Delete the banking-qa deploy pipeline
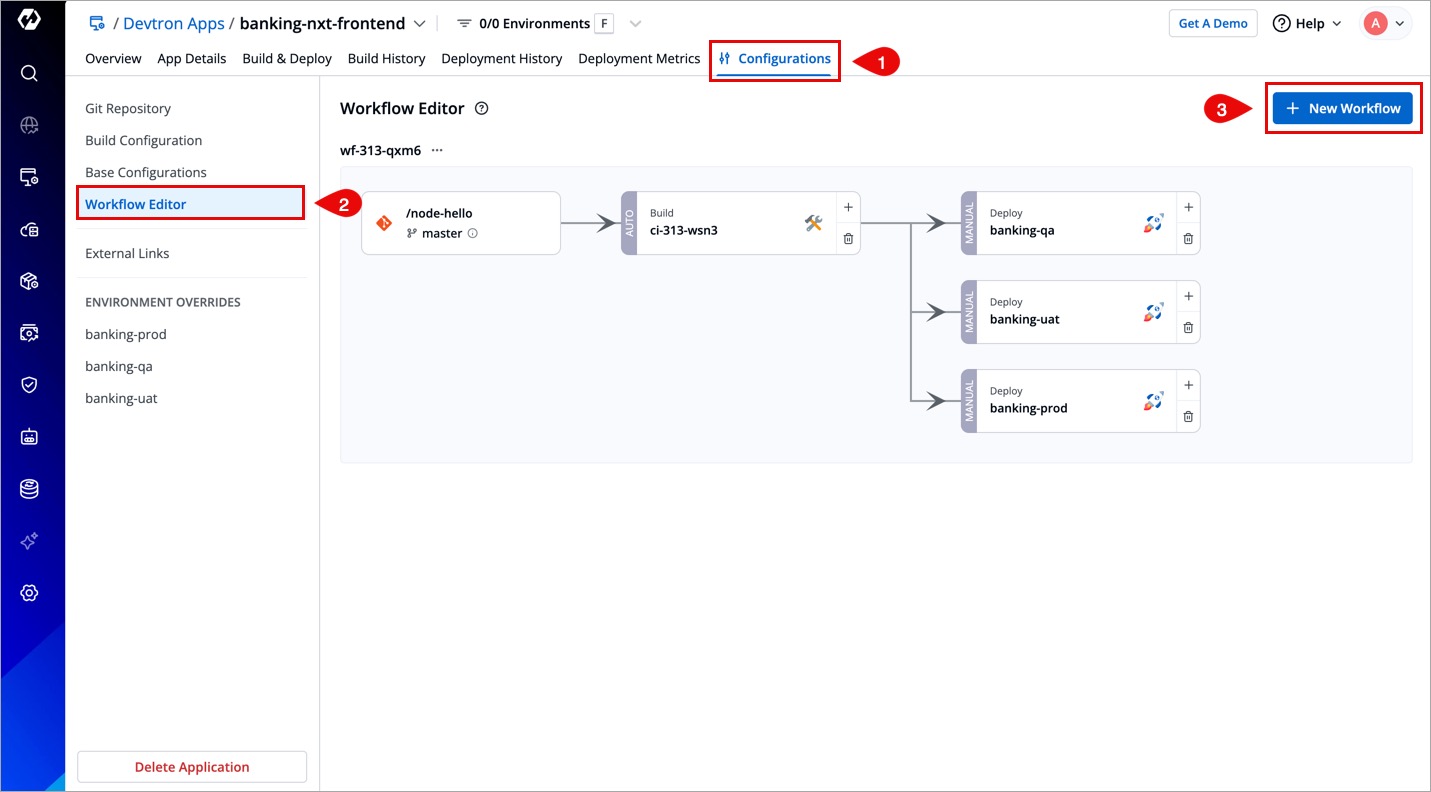The height and width of the screenshot is (792, 1431). click(x=1188, y=239)
